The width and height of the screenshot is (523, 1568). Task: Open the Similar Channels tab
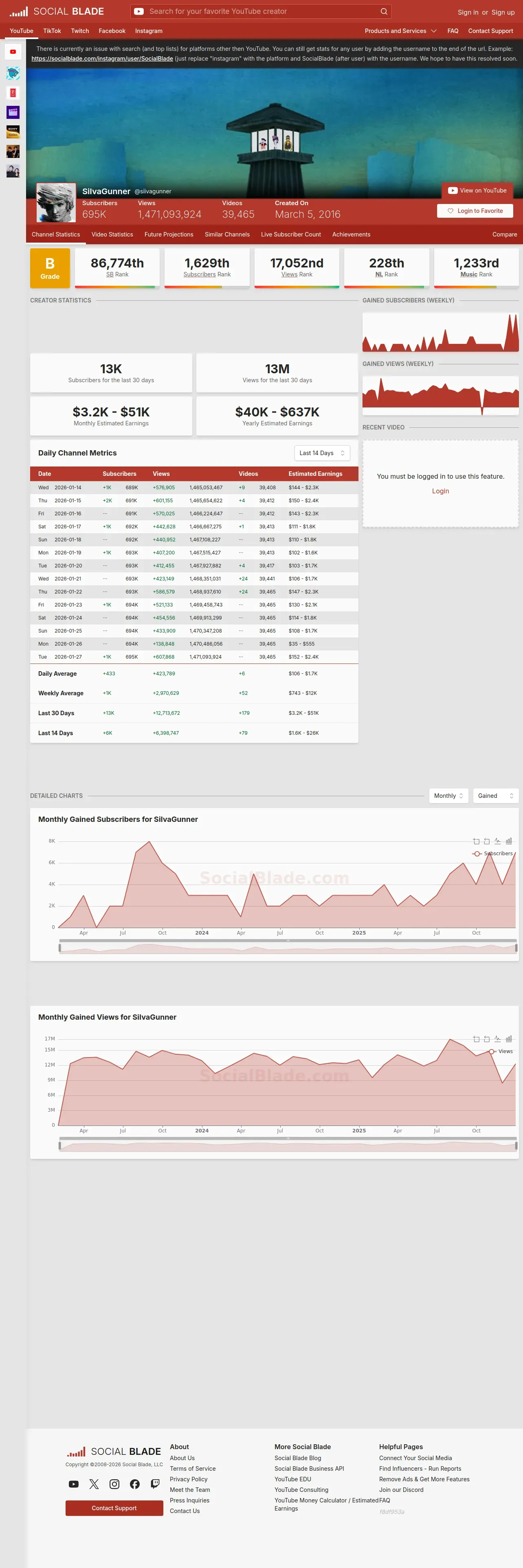coord(227,234)
